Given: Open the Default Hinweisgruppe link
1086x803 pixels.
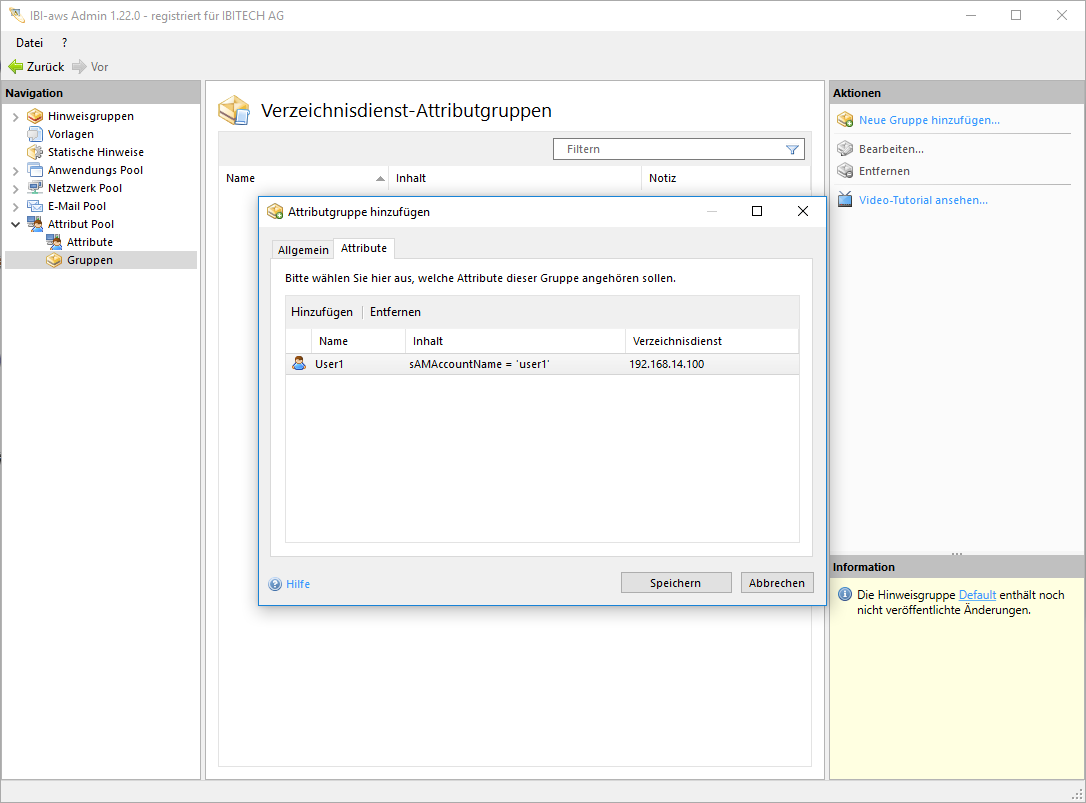Looking at the screenshot, I should (x=977, y=595).
